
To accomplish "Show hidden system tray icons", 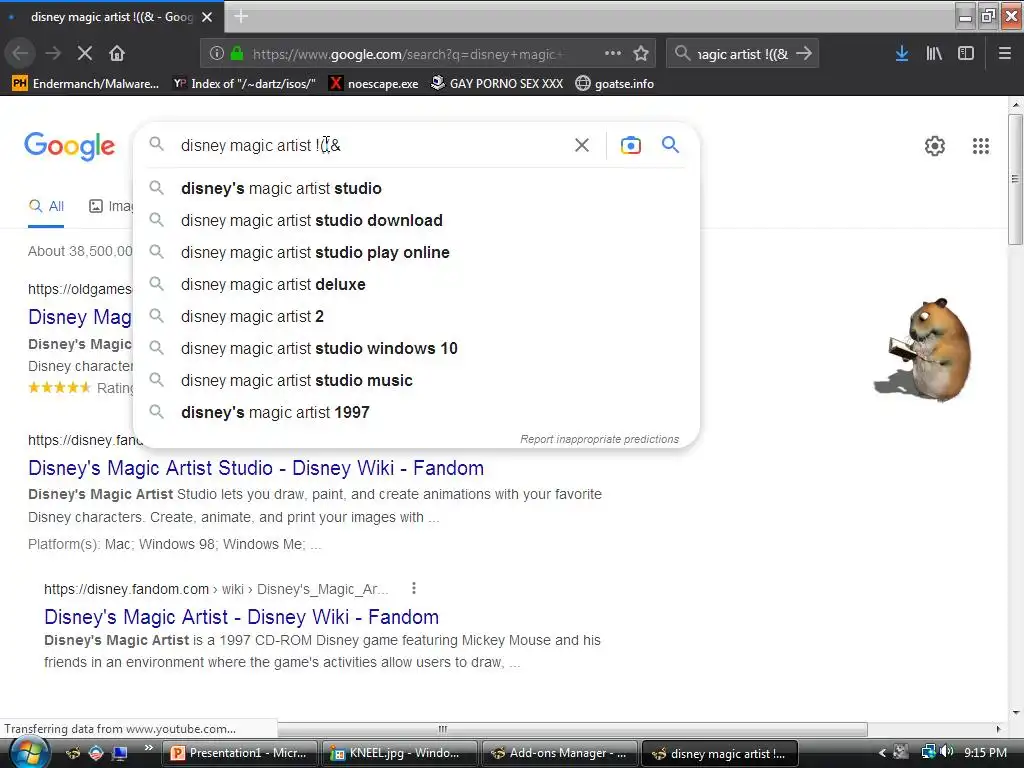I will coord(882,753).
